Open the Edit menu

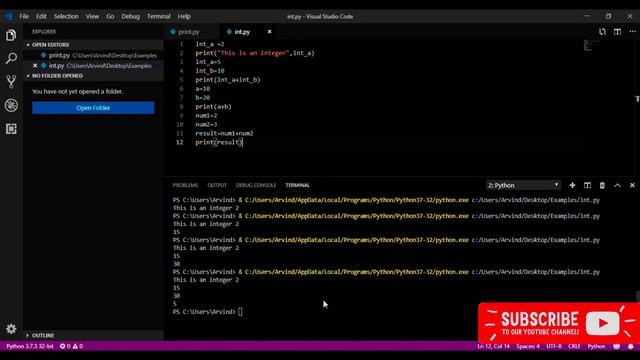tap(41, 16)
